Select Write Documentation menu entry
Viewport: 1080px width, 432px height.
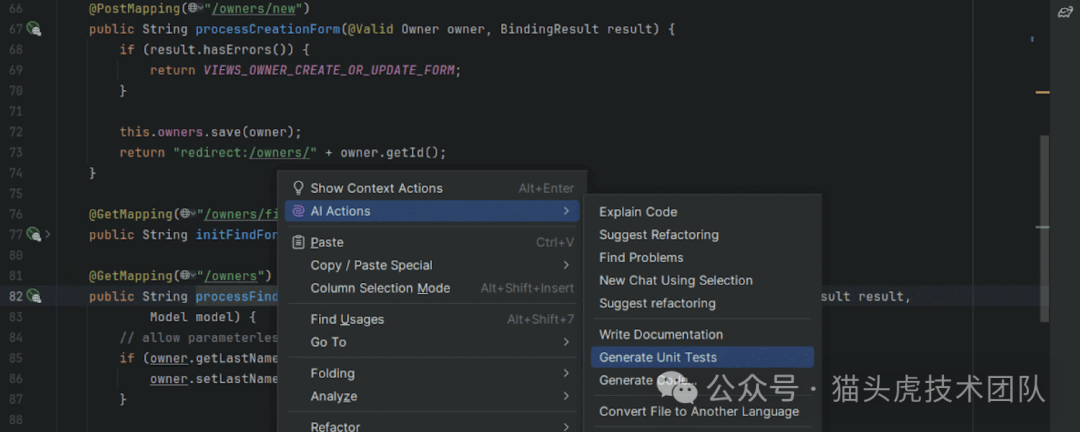click(661, 334)
